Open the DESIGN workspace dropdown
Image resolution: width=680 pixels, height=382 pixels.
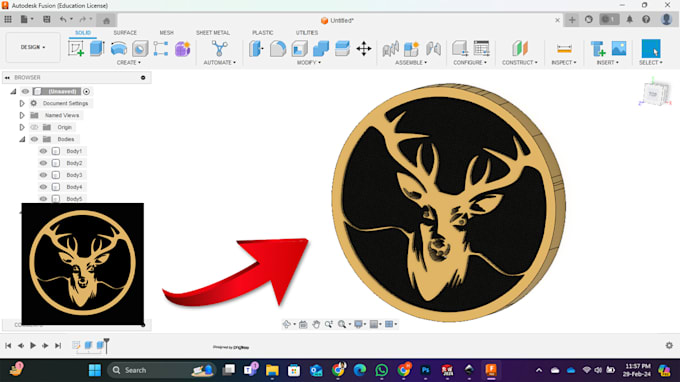pos(33,47)
